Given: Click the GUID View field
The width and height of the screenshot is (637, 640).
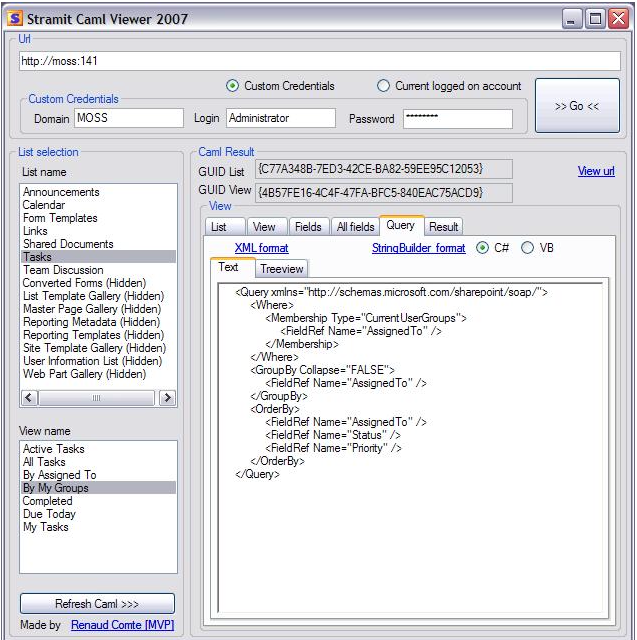Looking at the screenshot, I should coord(384,193).
